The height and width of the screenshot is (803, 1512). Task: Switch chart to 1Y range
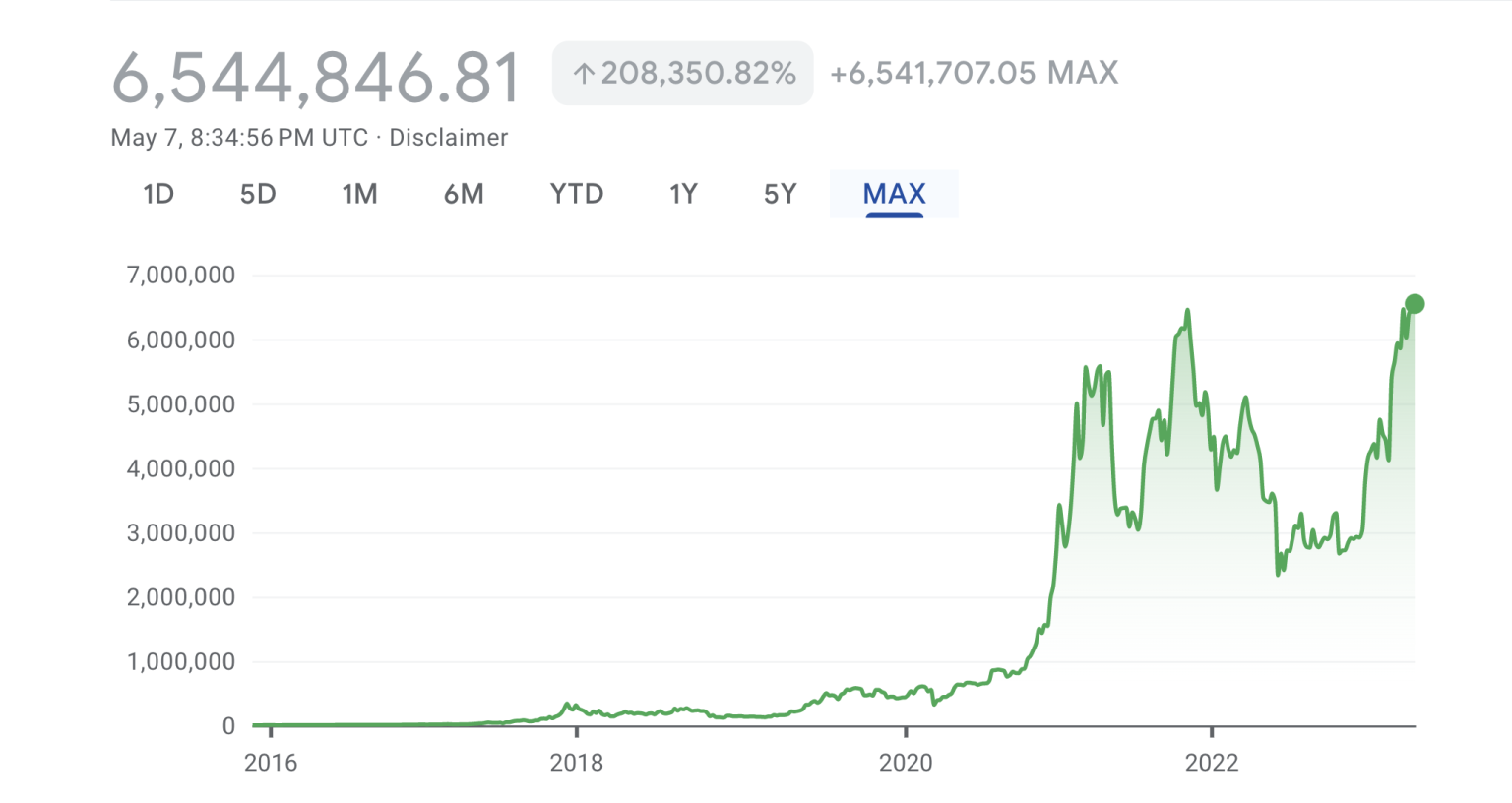(683, 194)
